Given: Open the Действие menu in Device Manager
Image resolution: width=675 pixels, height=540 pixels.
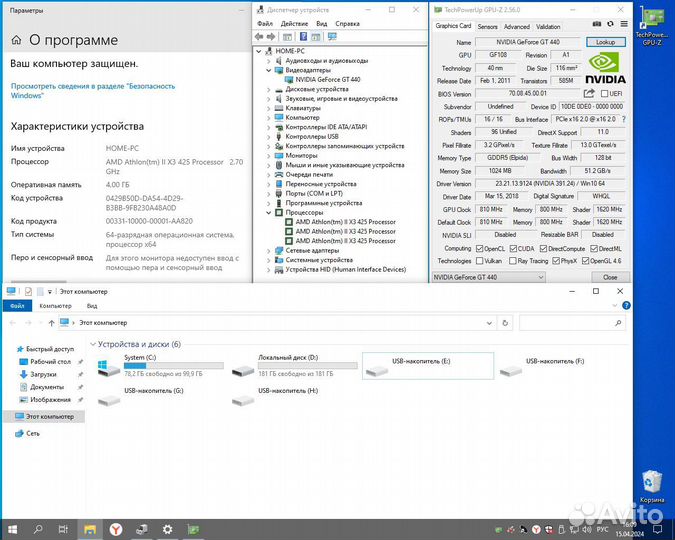Looking at the screenshot, I should pos(294,22).
